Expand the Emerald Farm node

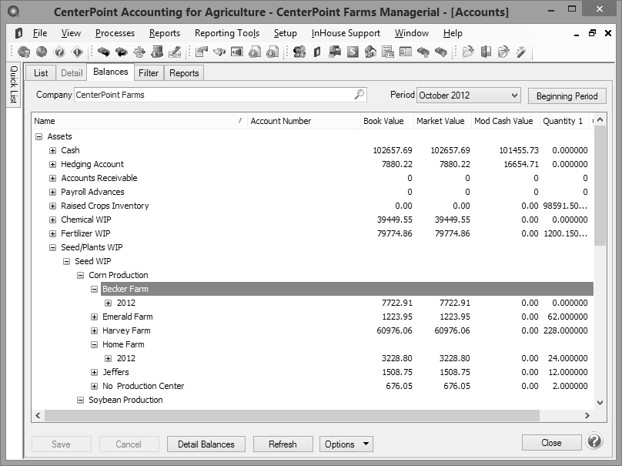click(x=94, y=317)
